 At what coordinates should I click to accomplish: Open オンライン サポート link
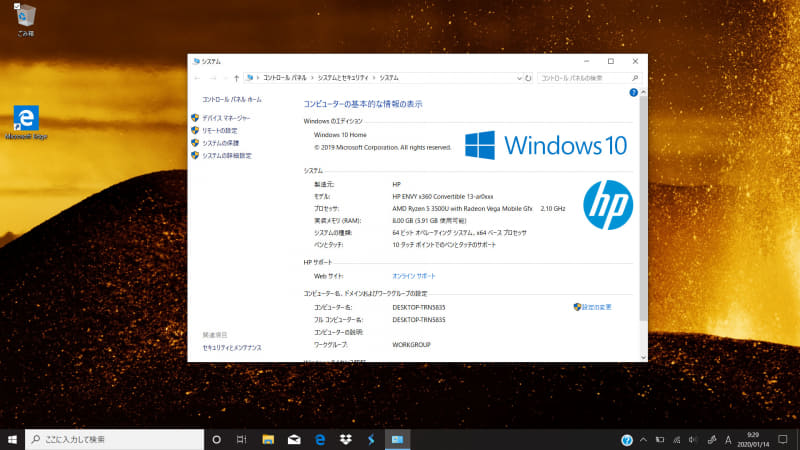(414, 276)
